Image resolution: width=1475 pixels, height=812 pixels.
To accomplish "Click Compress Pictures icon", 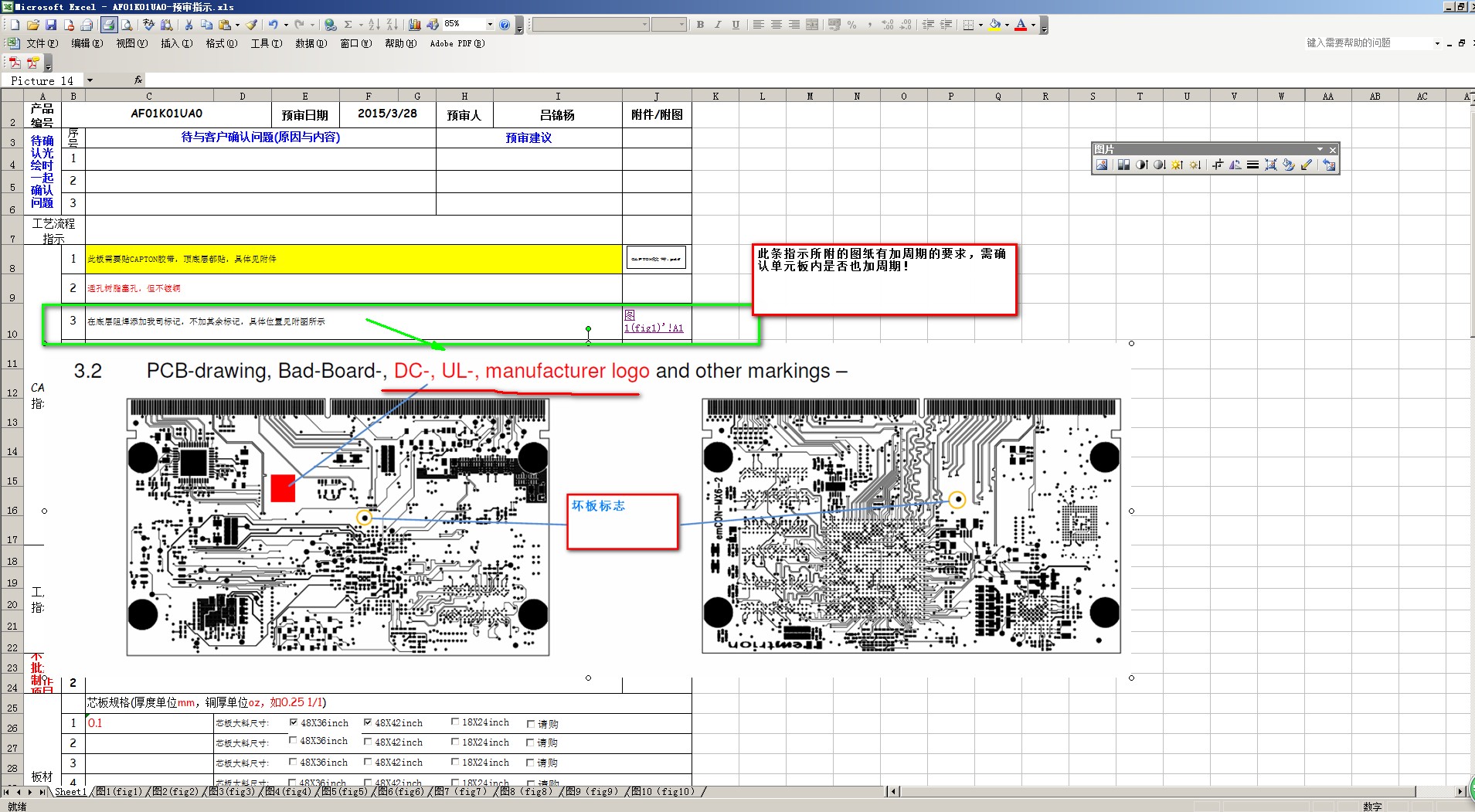I will pos(1271,165).
